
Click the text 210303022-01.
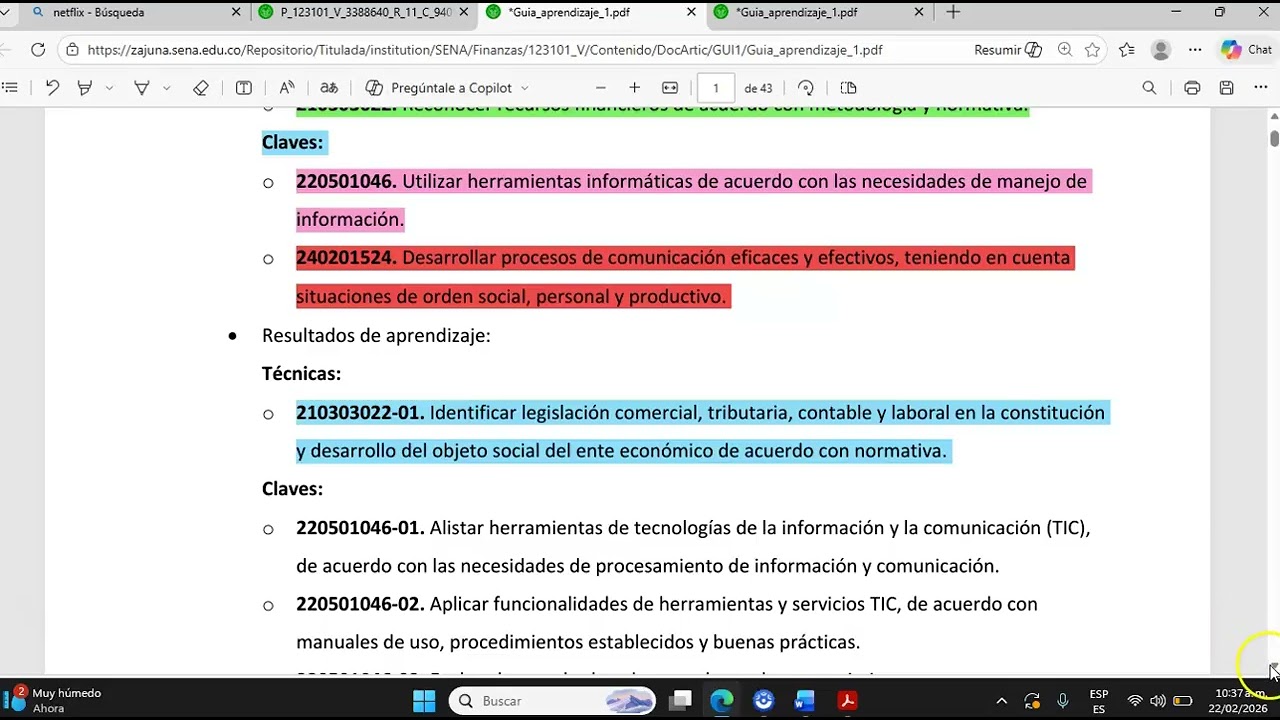[360, 412]
